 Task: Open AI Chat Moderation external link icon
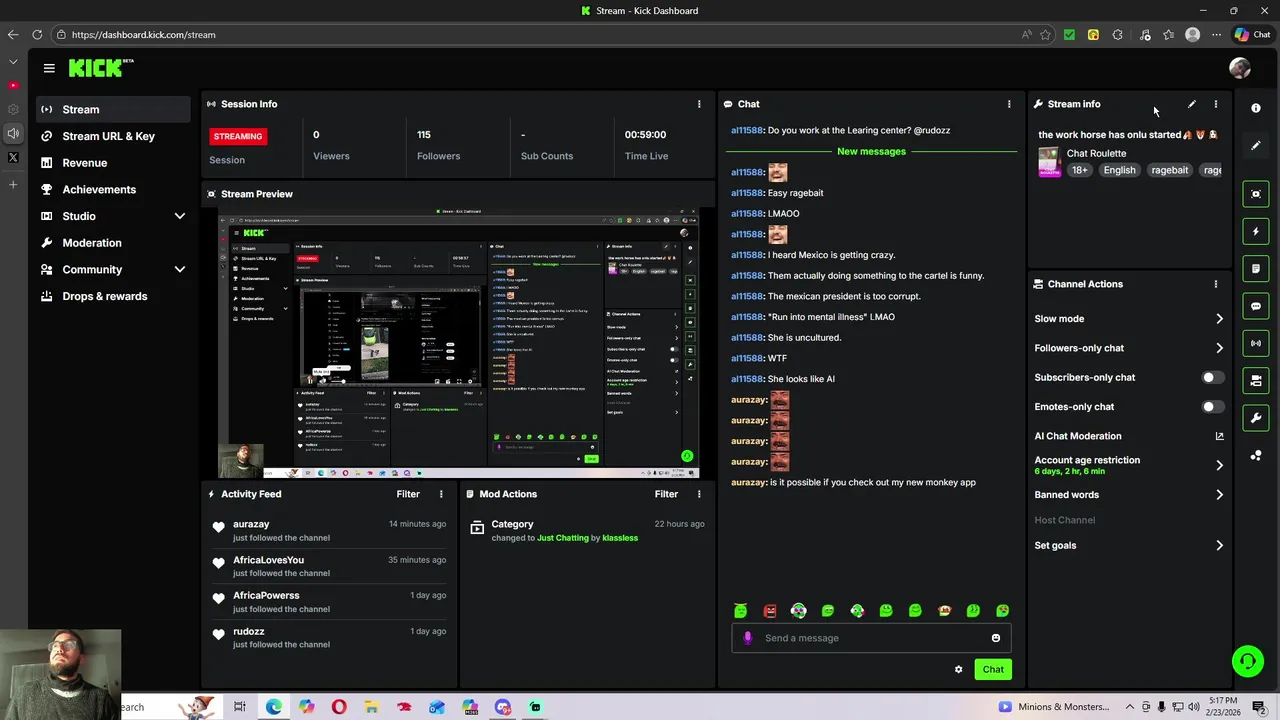click(x=1219, y=436)
